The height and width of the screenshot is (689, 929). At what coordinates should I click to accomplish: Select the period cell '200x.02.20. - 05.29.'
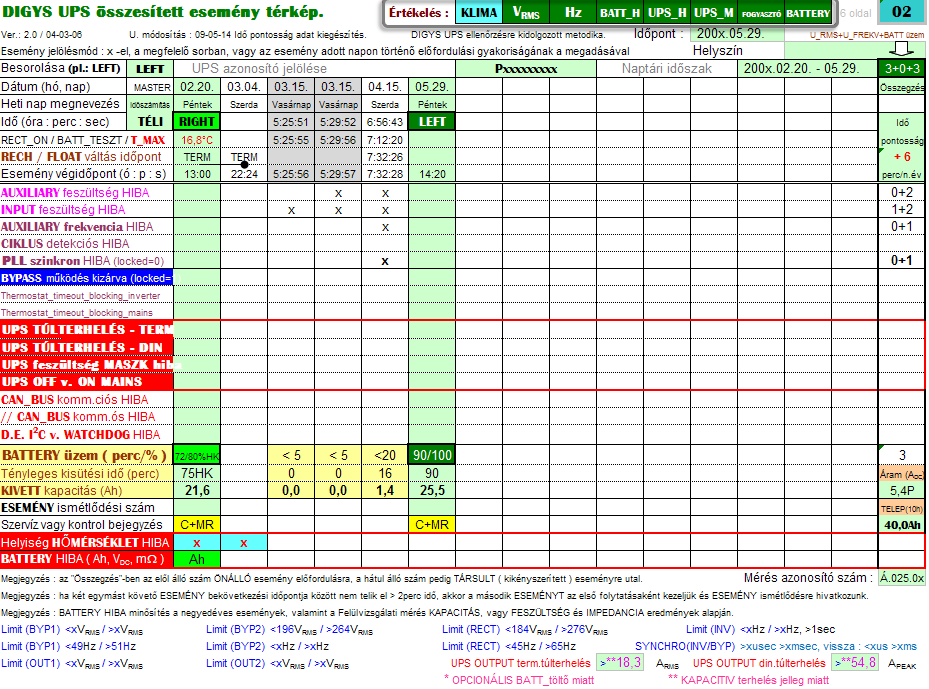807,69
